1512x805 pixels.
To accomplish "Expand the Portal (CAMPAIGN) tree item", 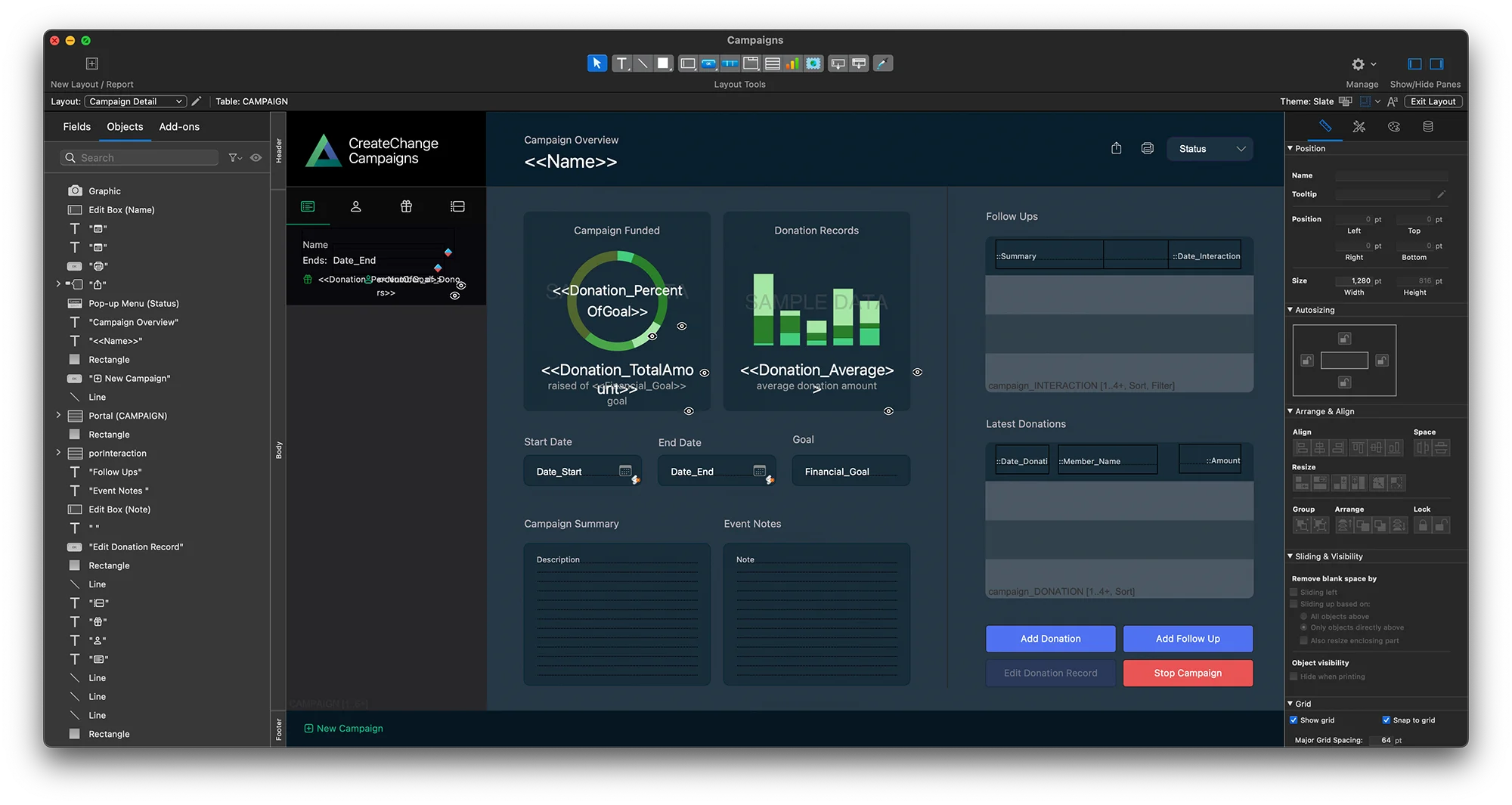I will (x=58, y=416).
